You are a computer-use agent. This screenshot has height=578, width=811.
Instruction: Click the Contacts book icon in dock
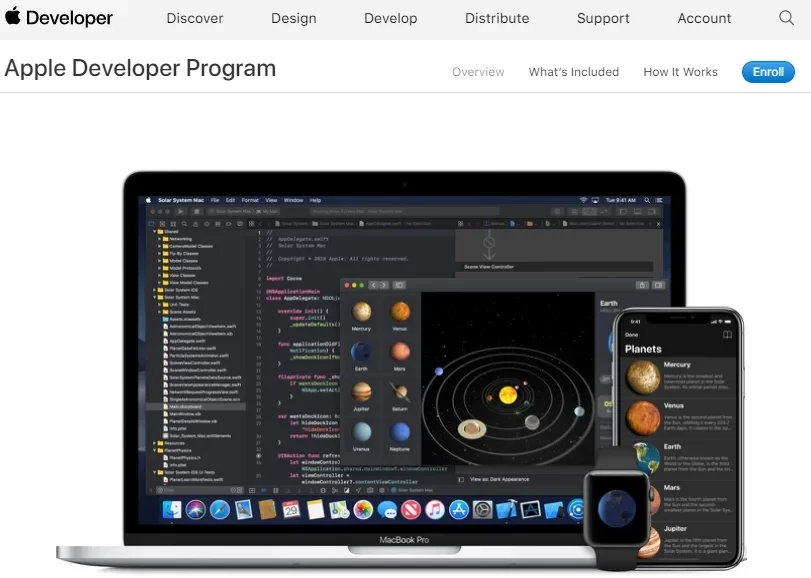coord(267,510)
